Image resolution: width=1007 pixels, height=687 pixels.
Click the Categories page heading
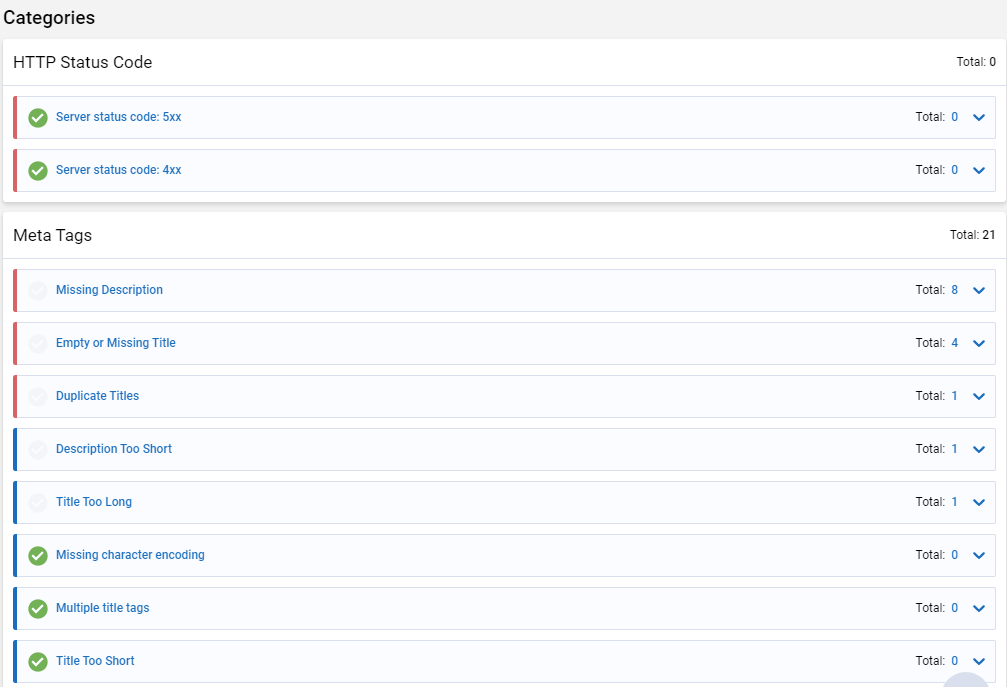tap(49, 17)
